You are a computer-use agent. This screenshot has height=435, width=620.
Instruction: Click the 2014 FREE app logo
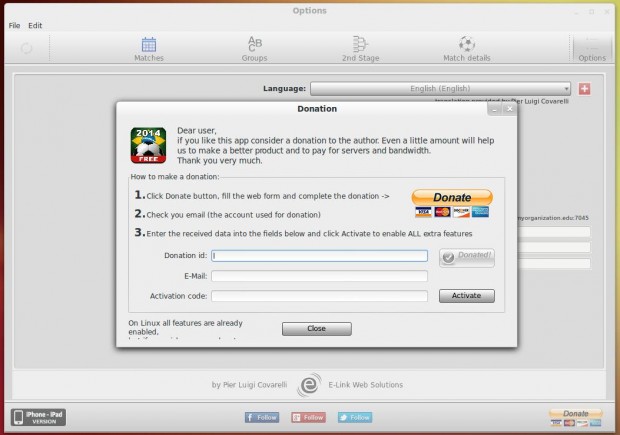click(148, 145)
